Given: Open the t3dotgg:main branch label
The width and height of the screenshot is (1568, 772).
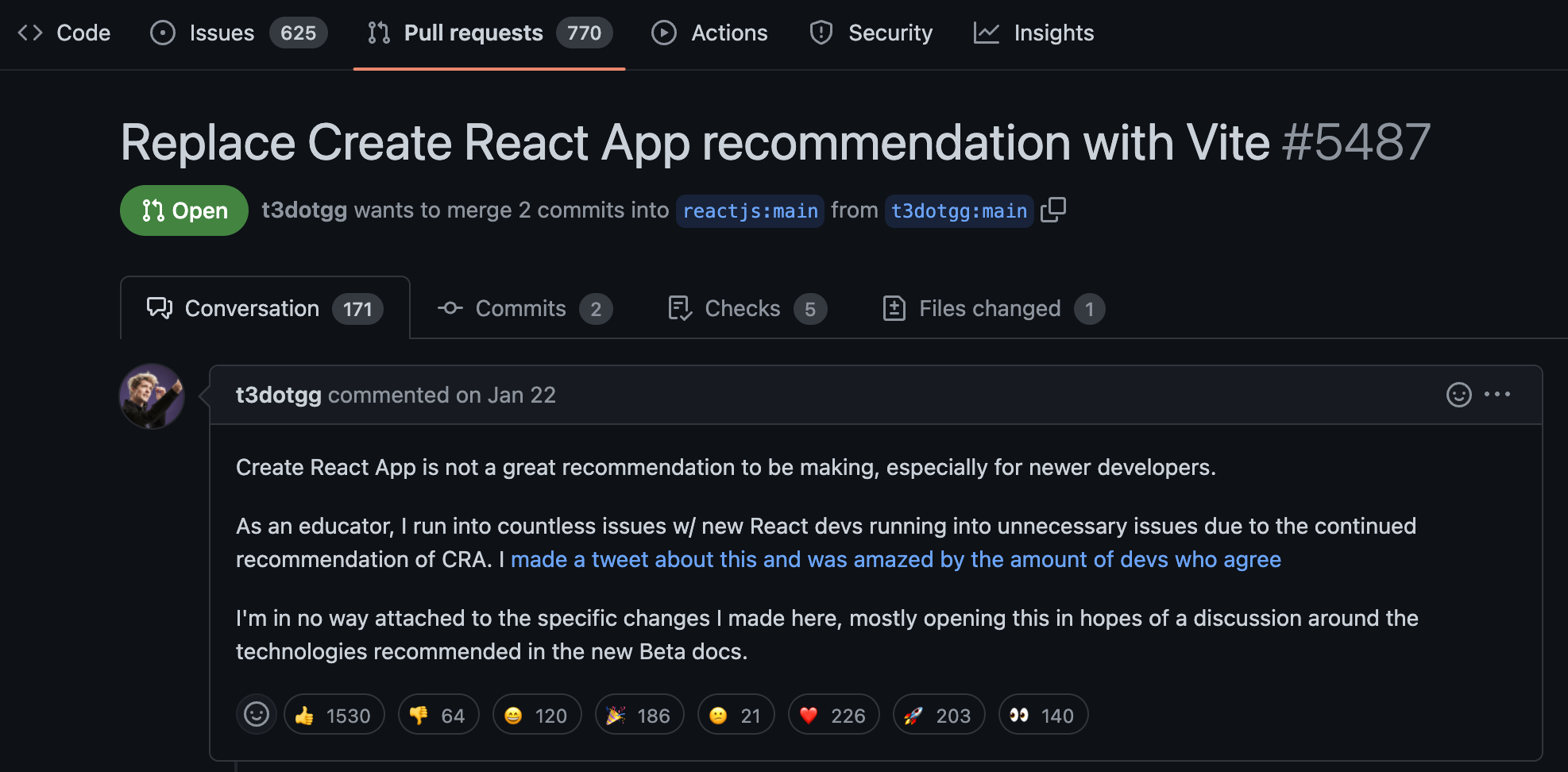Looking at the screenshot, I should pyautogui.click(x=959, y=210).
